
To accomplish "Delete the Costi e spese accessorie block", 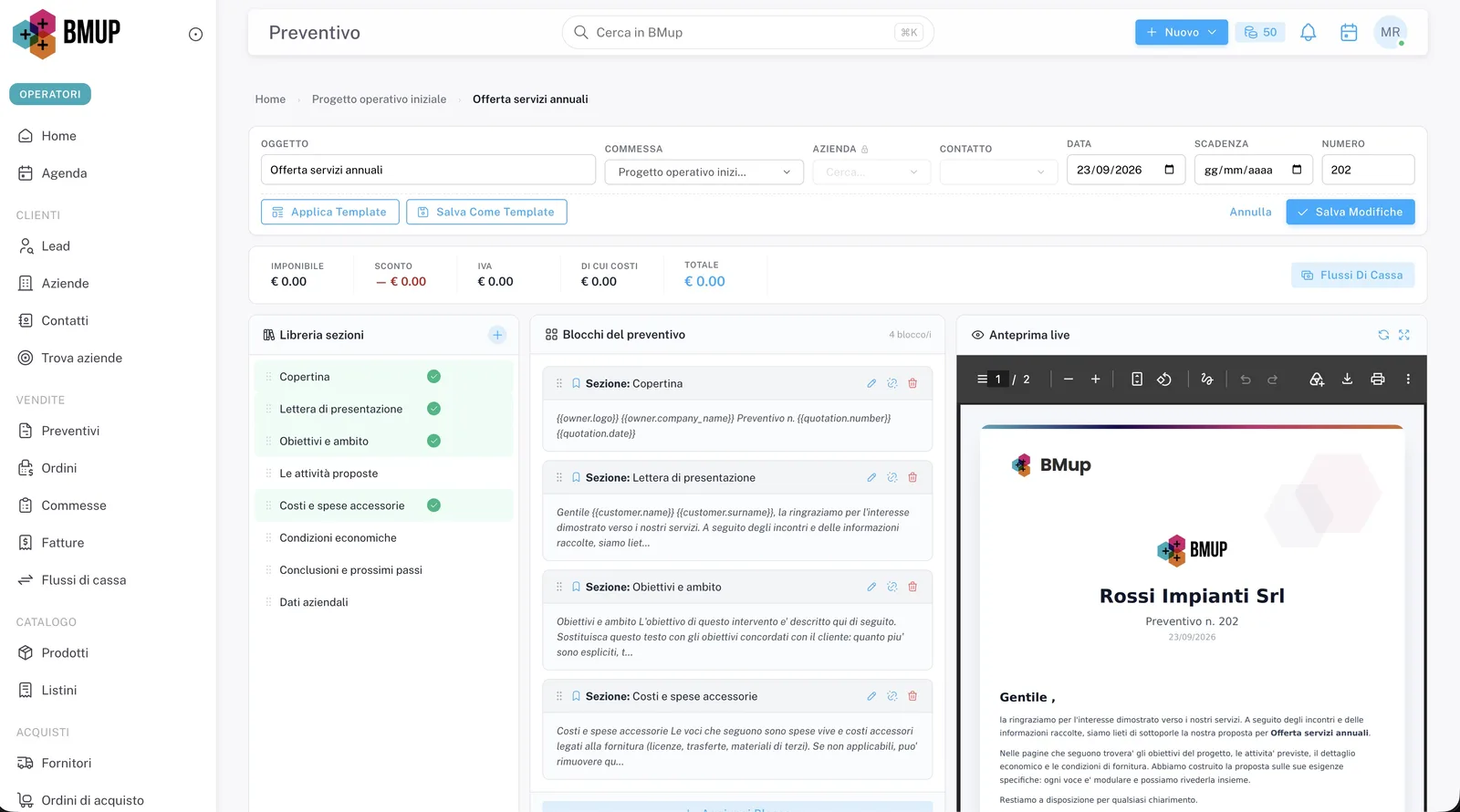I will (x=912, y=696).
